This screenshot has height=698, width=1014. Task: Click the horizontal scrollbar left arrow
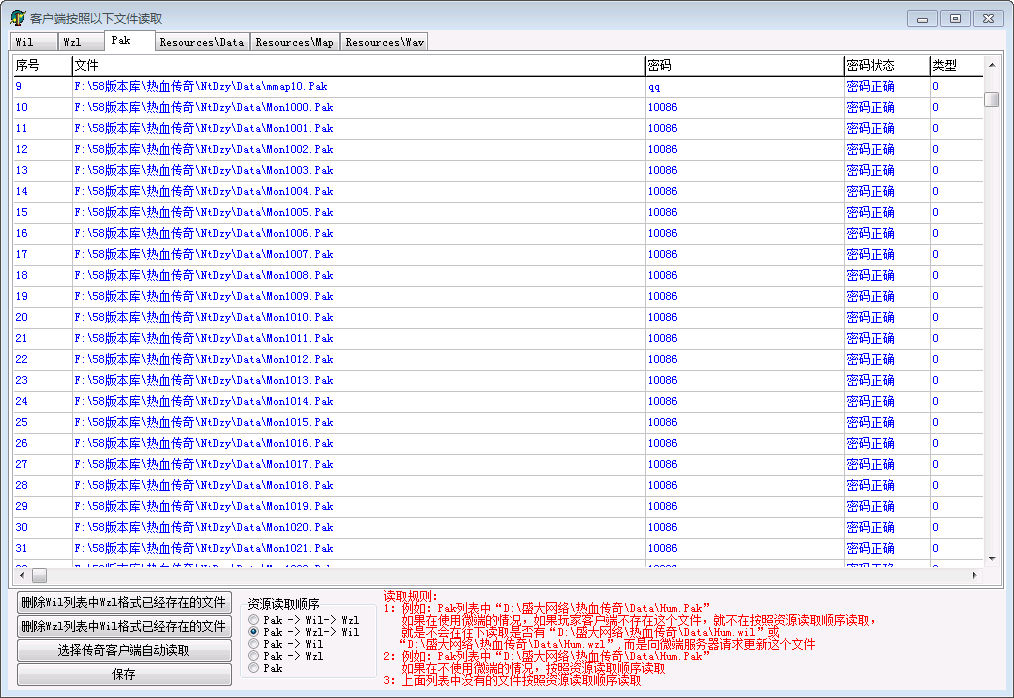coord(20,576)
